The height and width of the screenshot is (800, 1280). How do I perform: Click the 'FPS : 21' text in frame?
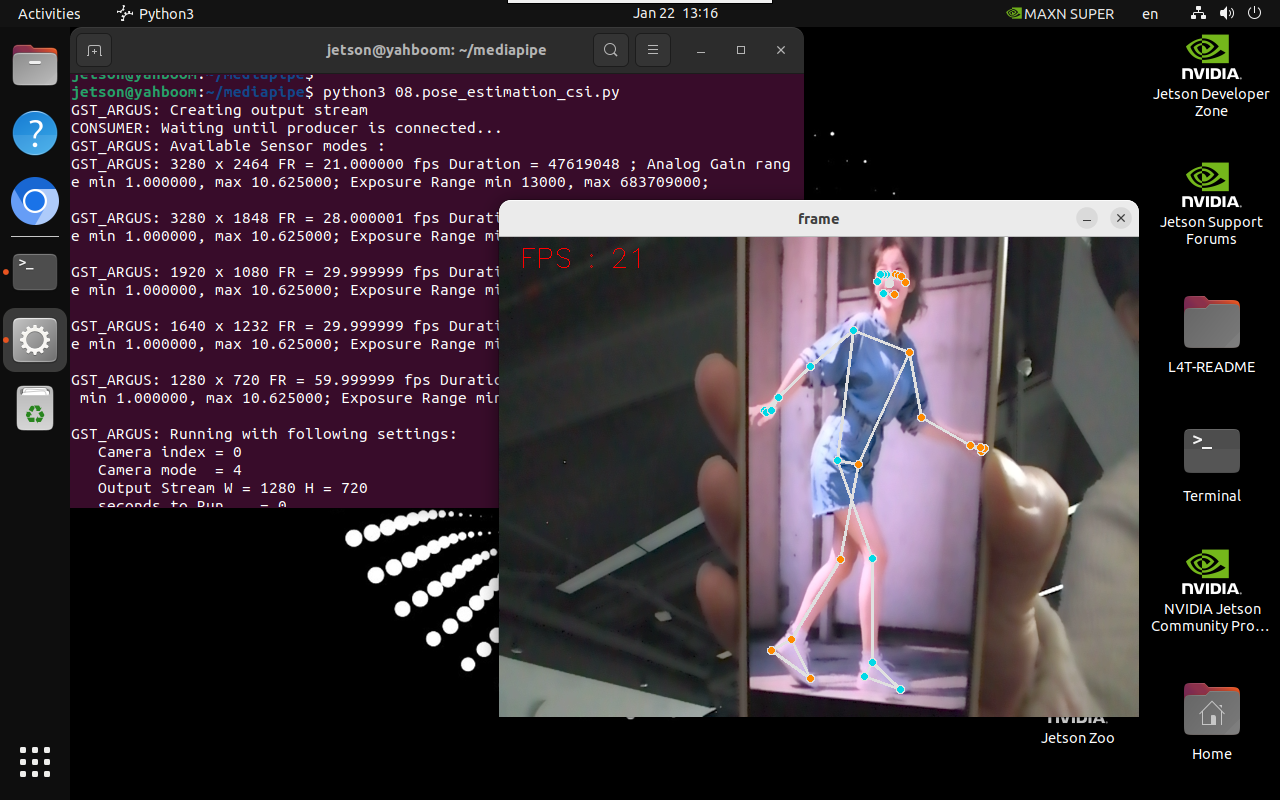583,259
